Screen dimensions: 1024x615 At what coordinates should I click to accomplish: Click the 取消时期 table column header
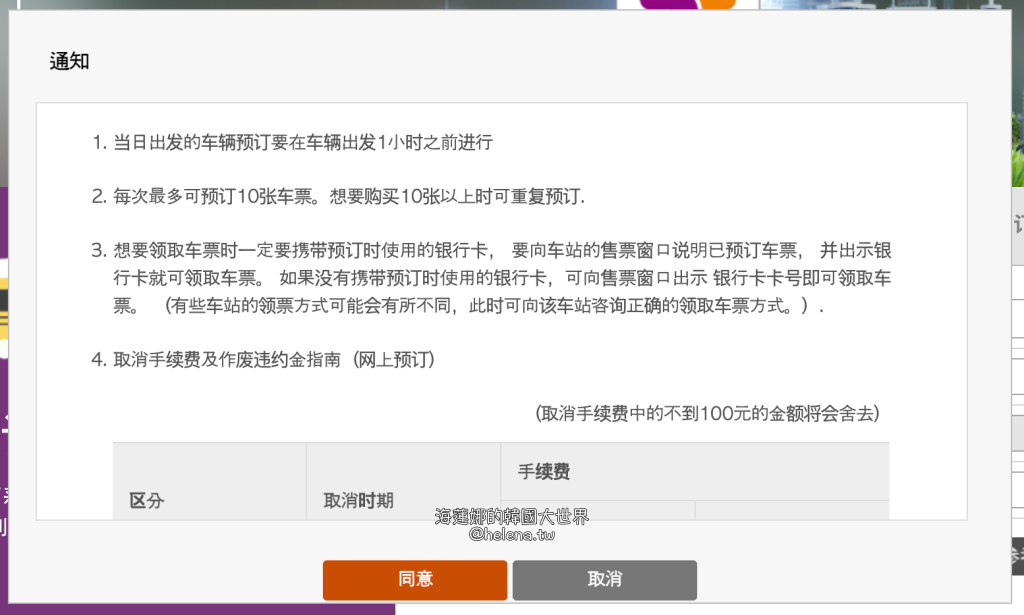tap(358, 500)
